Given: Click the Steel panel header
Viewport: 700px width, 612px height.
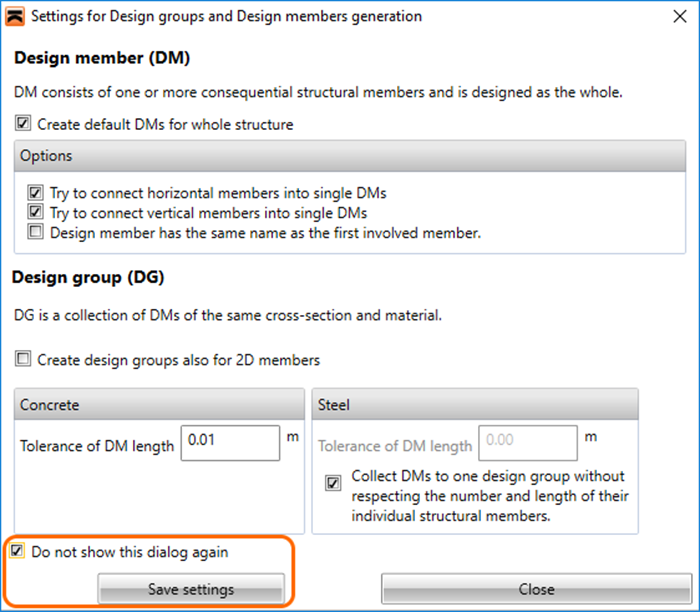Looking at the screenshot, I should point(475,405).
